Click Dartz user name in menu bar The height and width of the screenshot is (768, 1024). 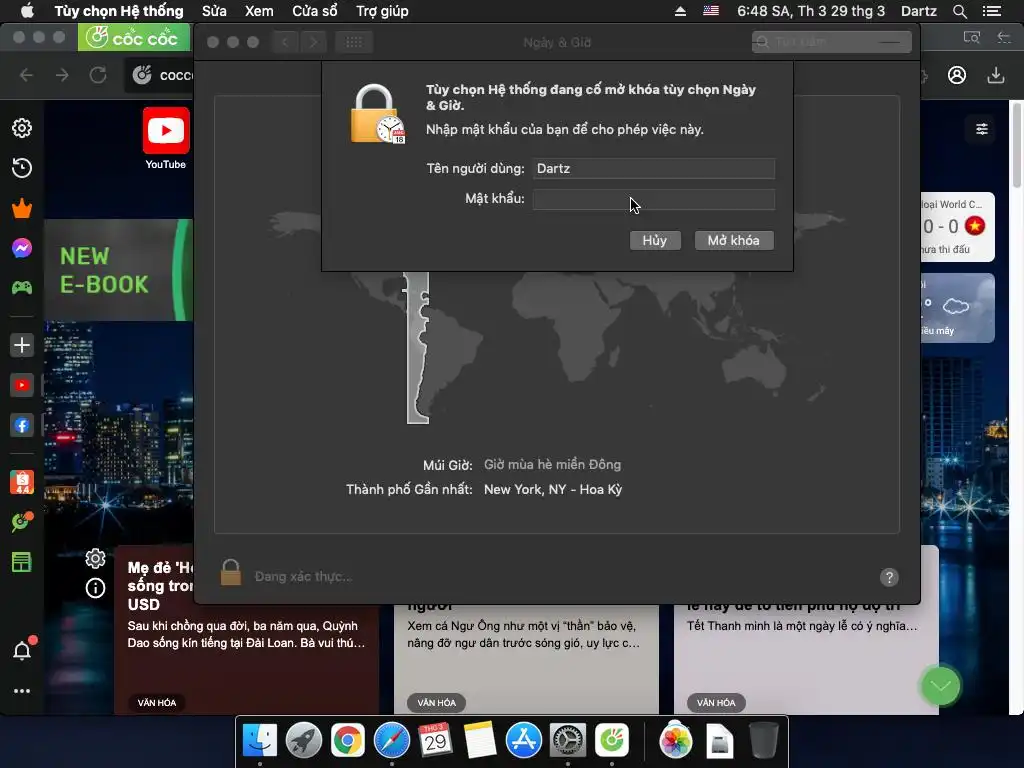click(x=918, y=11)
